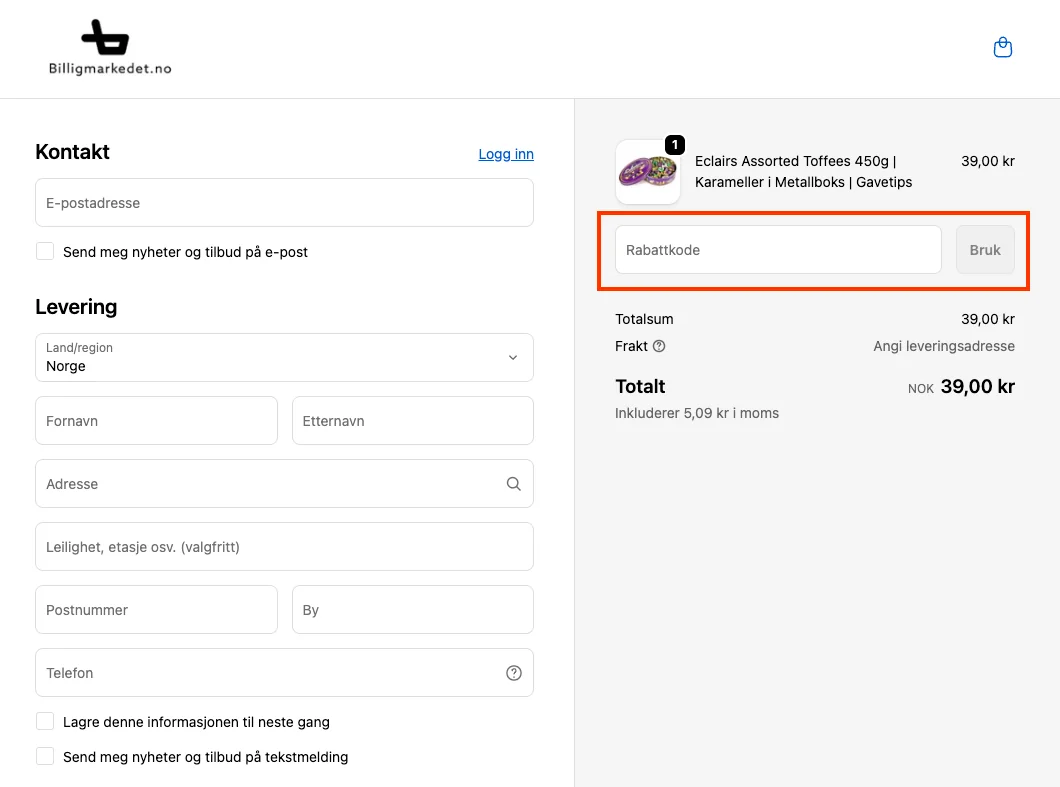Check Send meg nyheter og tilbud på tekstmelding
Screen dimensions: 1060x787
tap(45, 757)
